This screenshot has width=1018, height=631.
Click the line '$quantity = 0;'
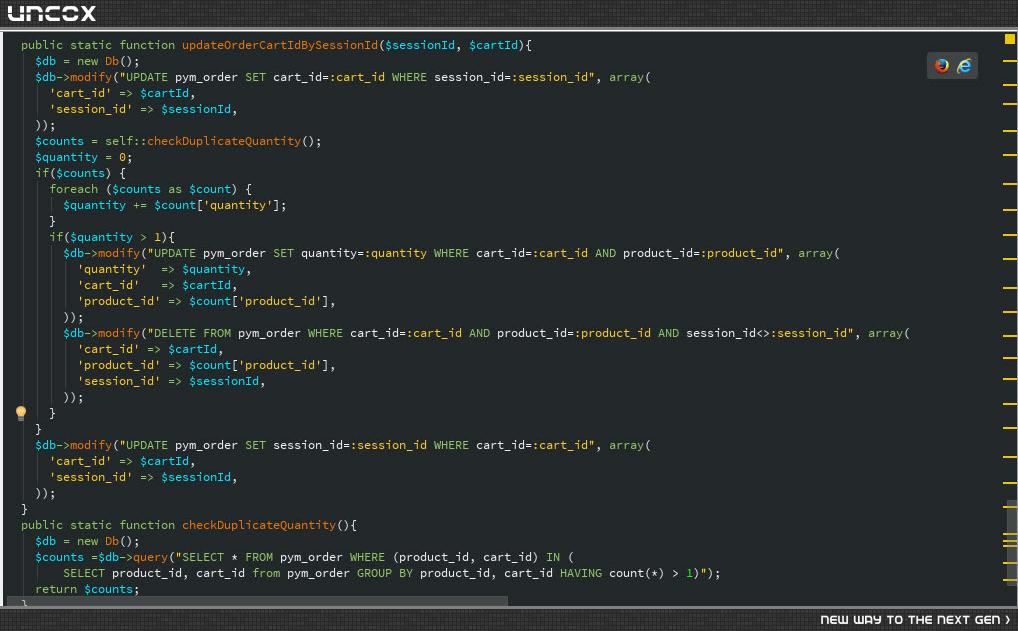pos(83,157)
